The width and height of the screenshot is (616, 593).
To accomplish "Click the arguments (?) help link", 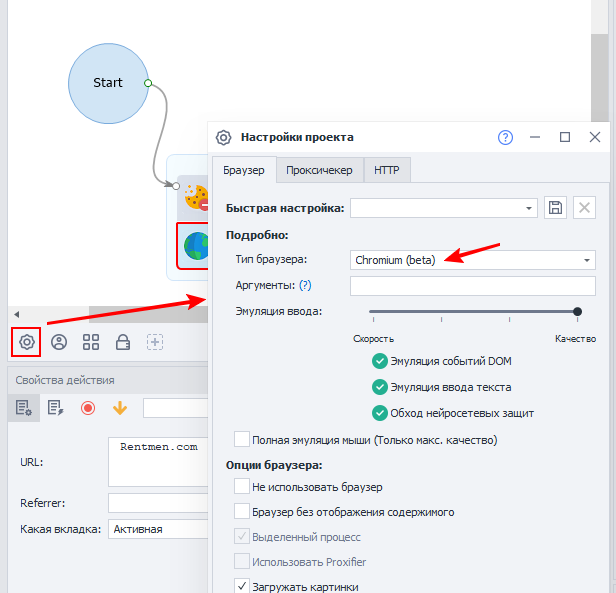I will 305,285.
